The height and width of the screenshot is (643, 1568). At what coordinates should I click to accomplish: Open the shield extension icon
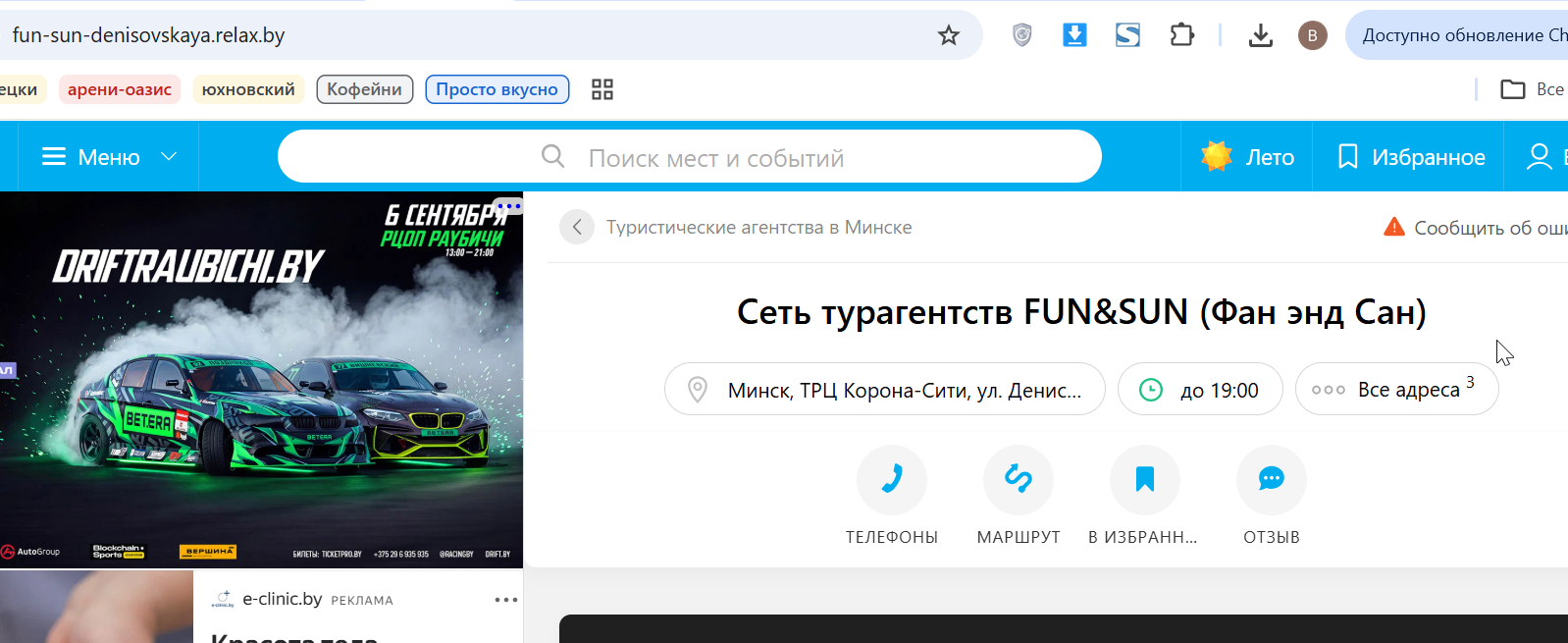click(x=1022, y=35)
